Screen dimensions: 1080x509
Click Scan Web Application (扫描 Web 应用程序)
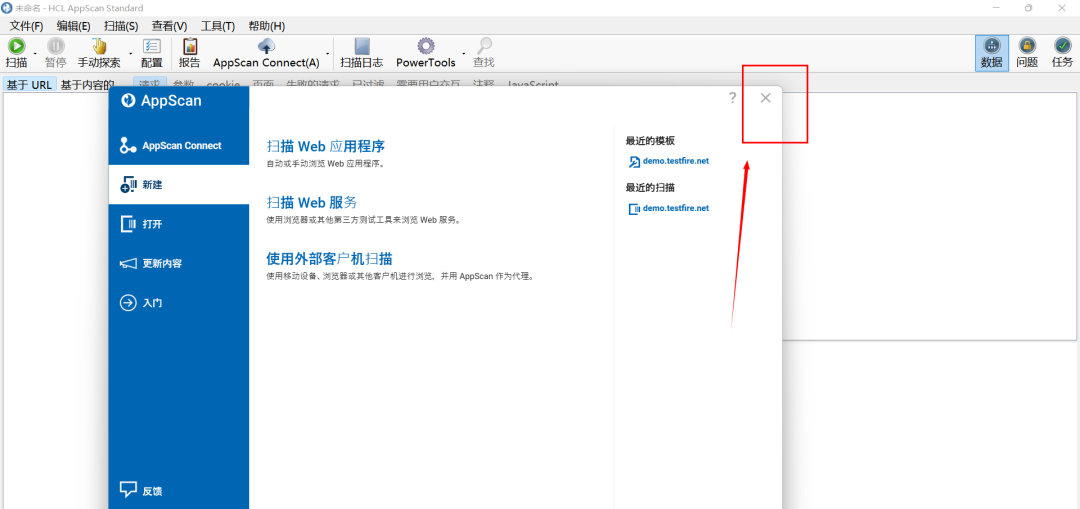pos(325,147)
